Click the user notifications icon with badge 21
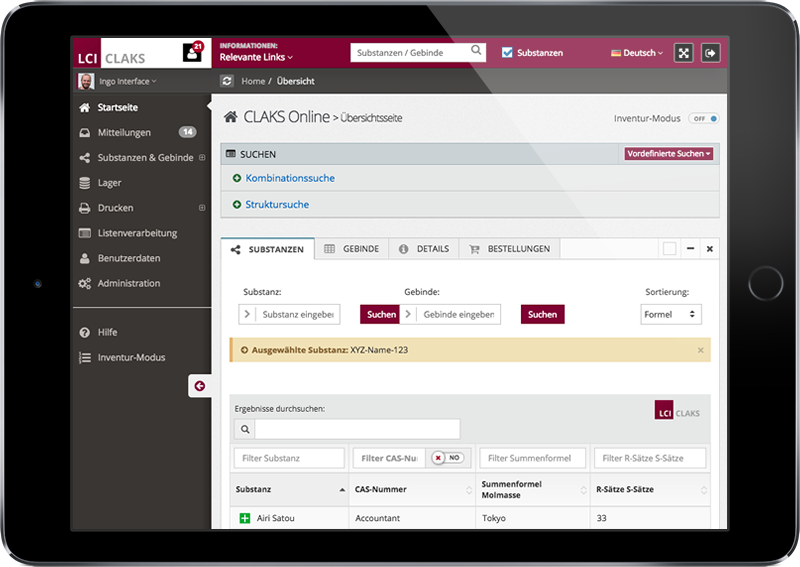Screen dimensions: 800x567 click(192, 52)
